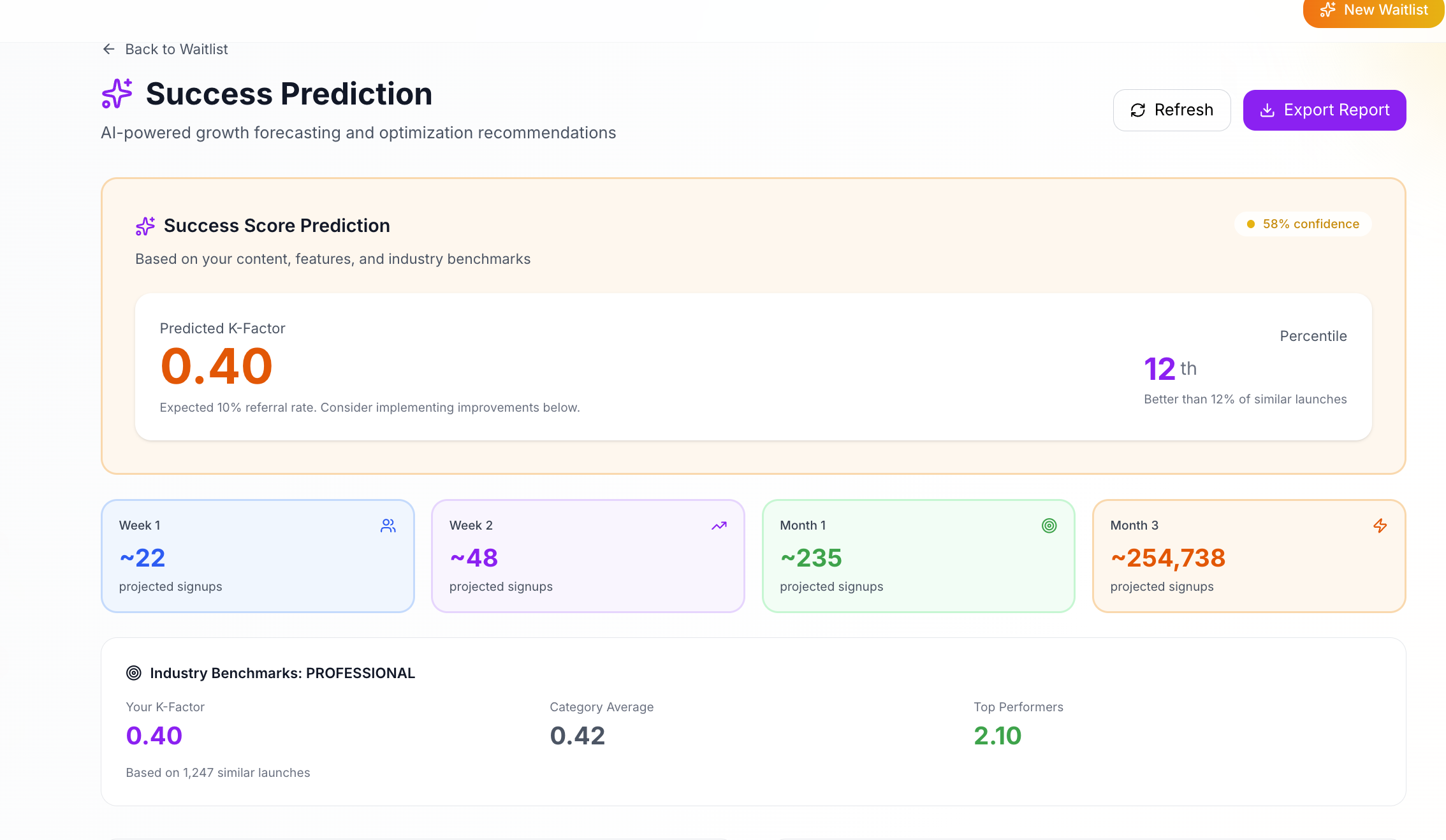
Task: Click the Top Performers 2.10 value
Action: coord(998,736)
